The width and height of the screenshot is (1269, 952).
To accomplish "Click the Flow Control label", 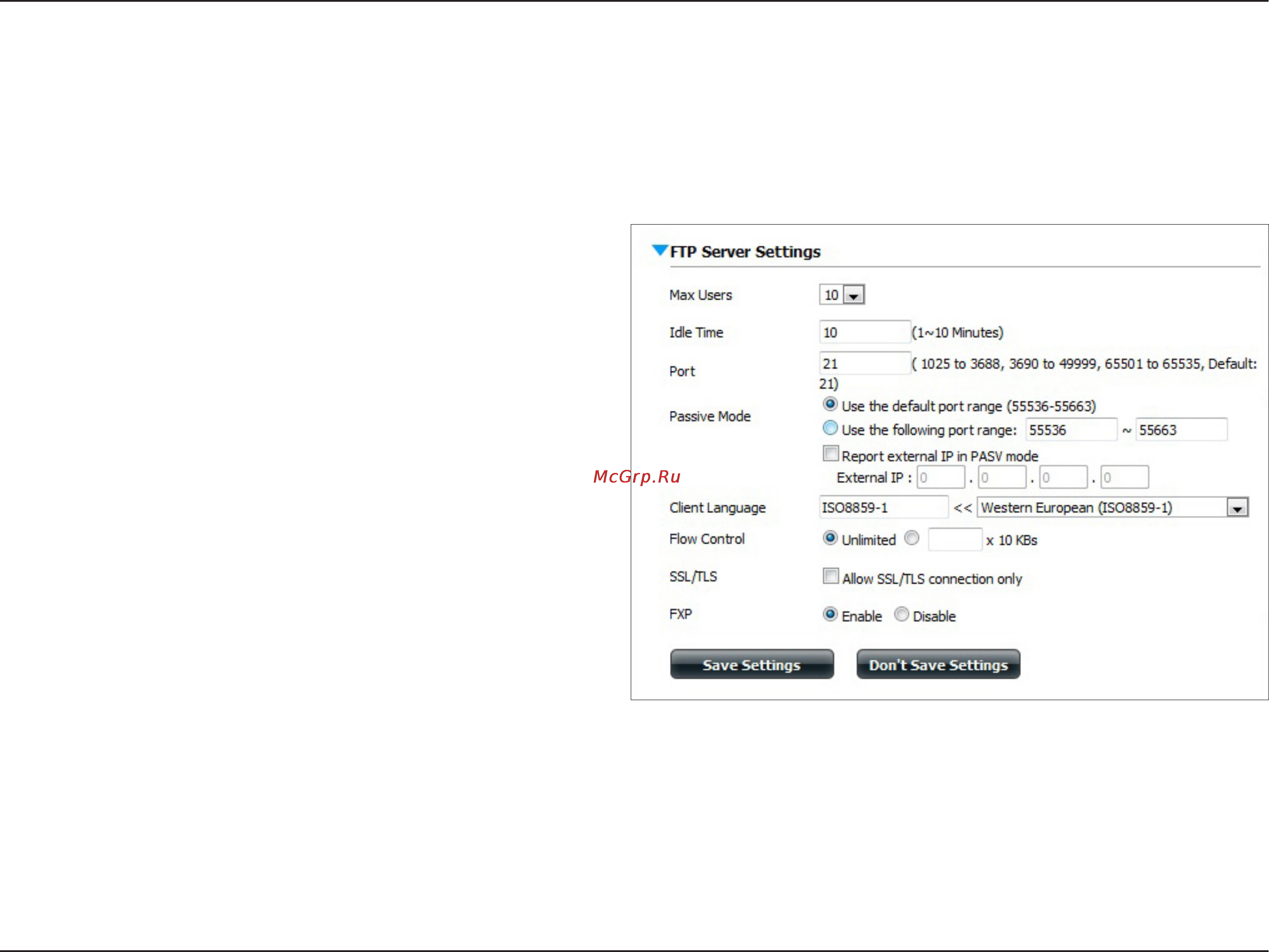I will (x=707, y=539).
